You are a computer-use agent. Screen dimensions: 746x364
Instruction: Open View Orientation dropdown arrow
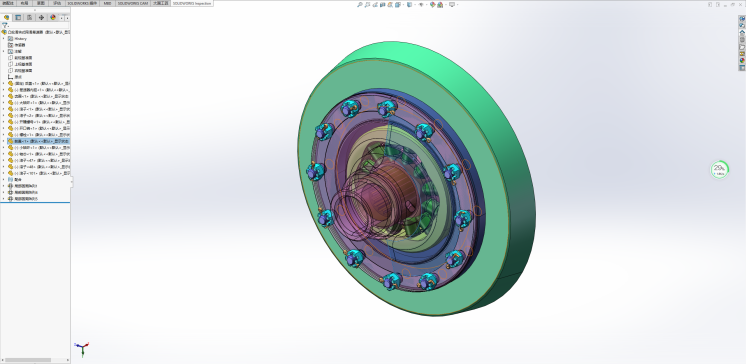tap(403, 5)
